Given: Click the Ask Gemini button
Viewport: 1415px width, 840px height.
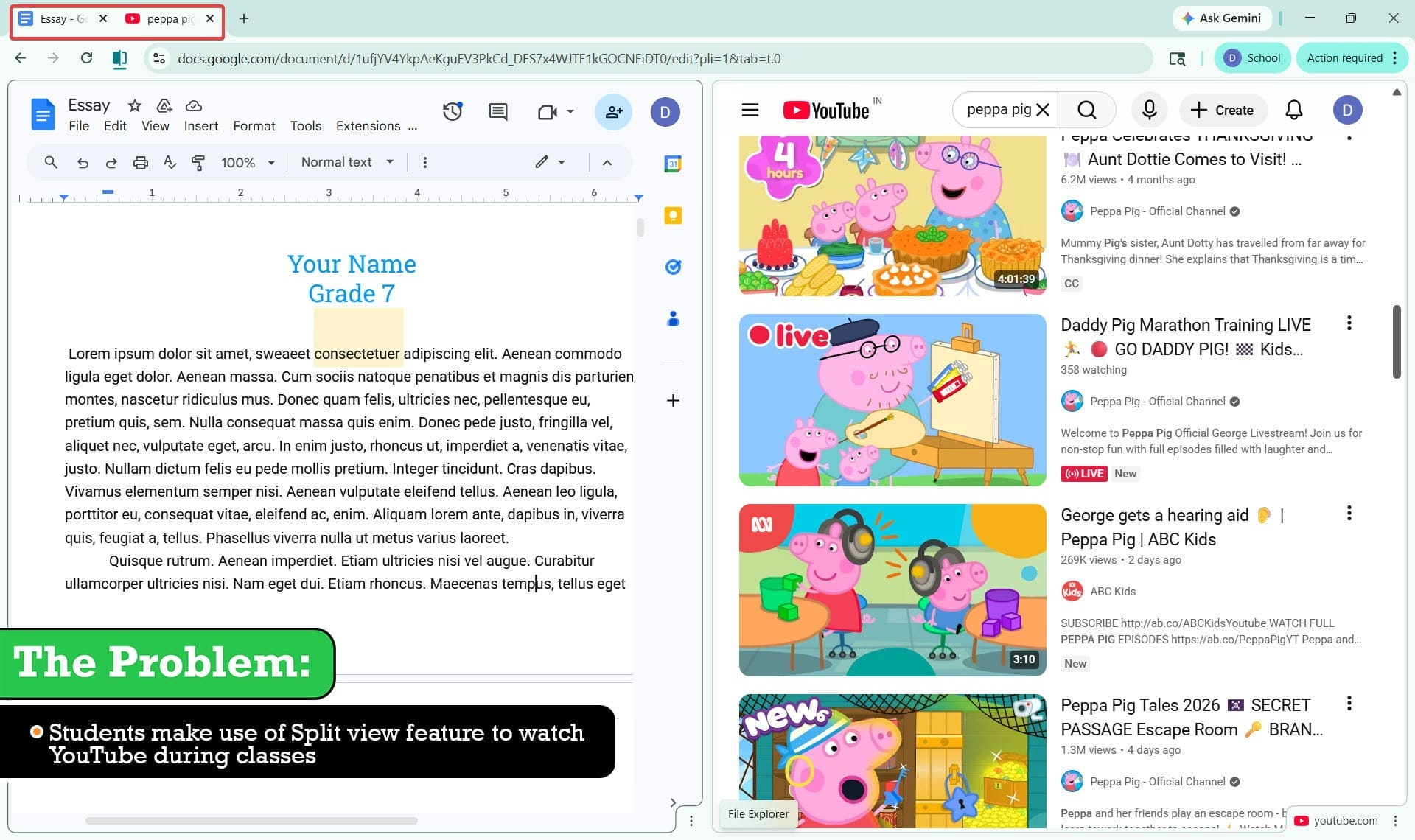Looking at the screenshot, I should 1222,18.
